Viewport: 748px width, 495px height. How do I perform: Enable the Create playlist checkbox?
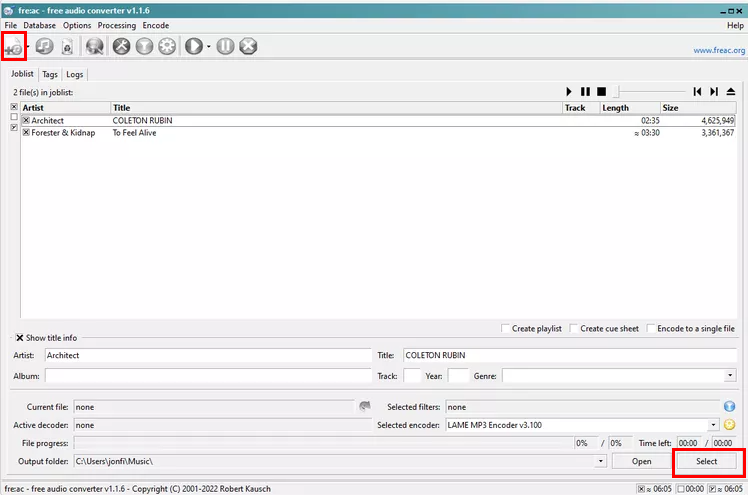pos(505,329)
